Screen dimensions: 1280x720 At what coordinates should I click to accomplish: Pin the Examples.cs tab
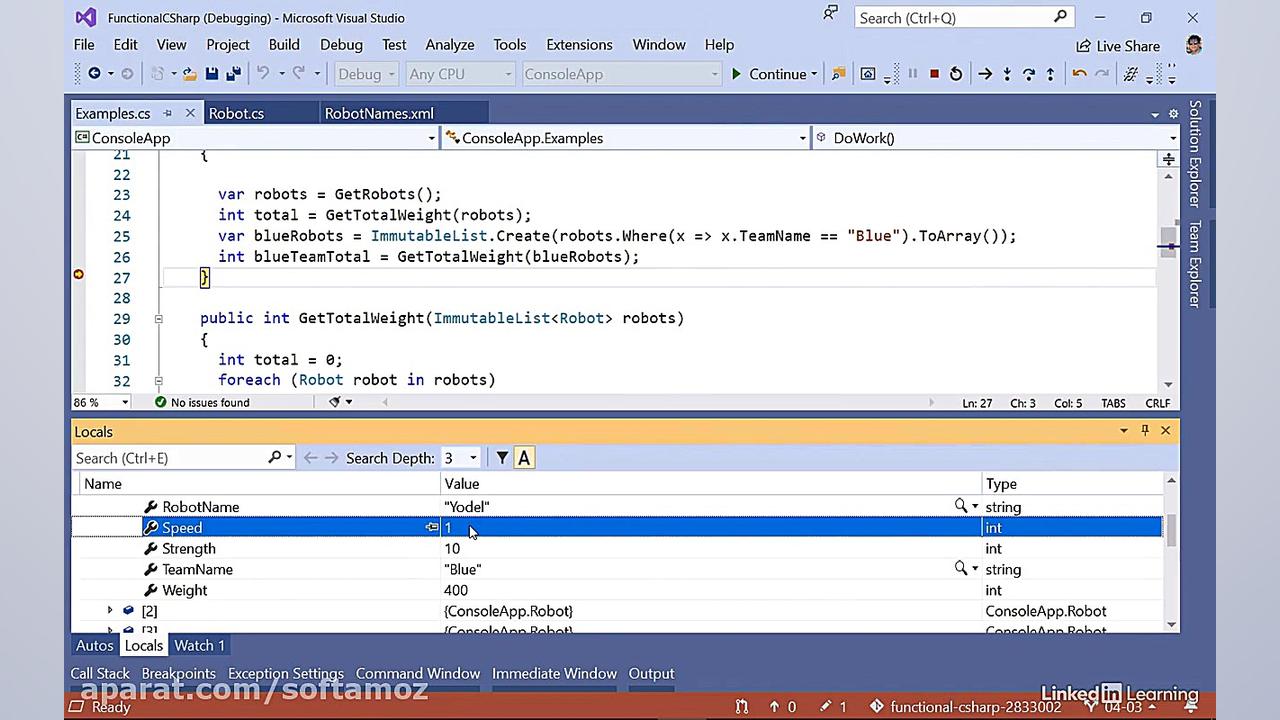tap(168, 113)
